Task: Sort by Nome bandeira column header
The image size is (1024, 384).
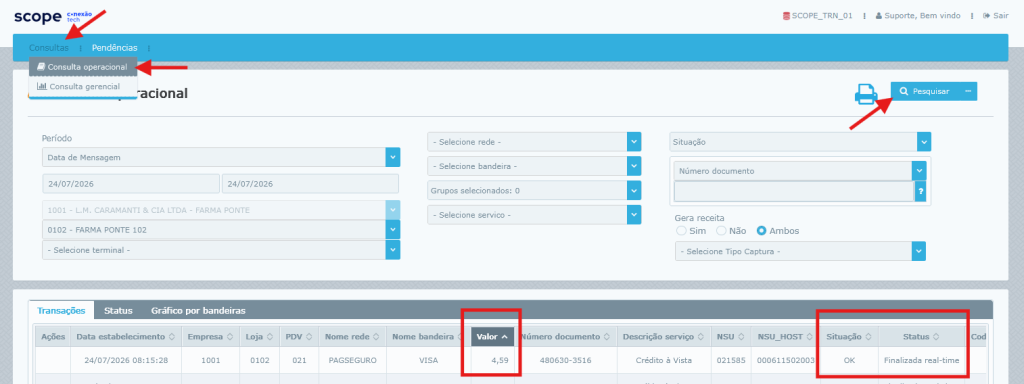Action: point(428,337)
